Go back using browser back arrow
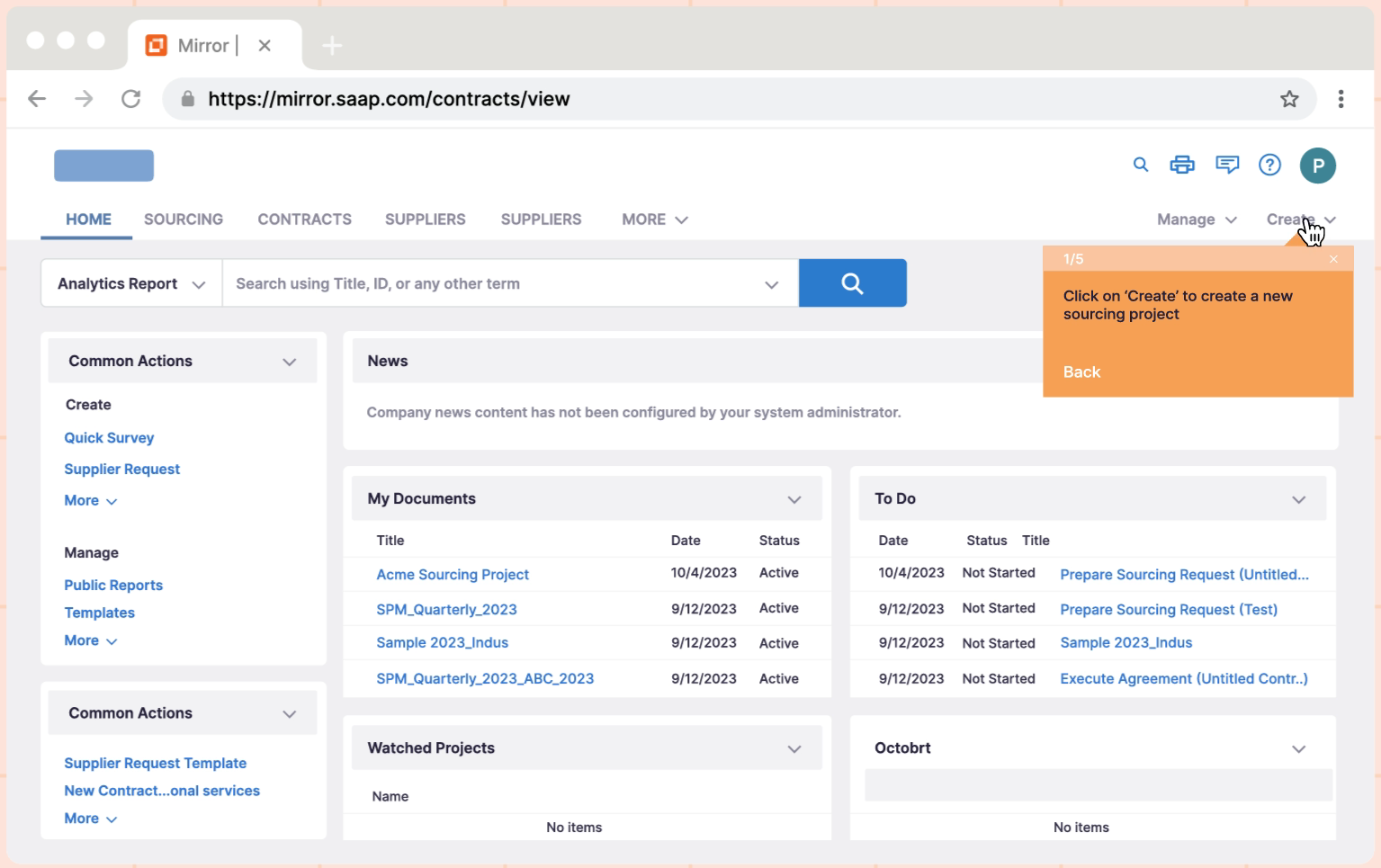Image resolution: width=1381 pixels, height=868 pixels. (x=37, y=99)
